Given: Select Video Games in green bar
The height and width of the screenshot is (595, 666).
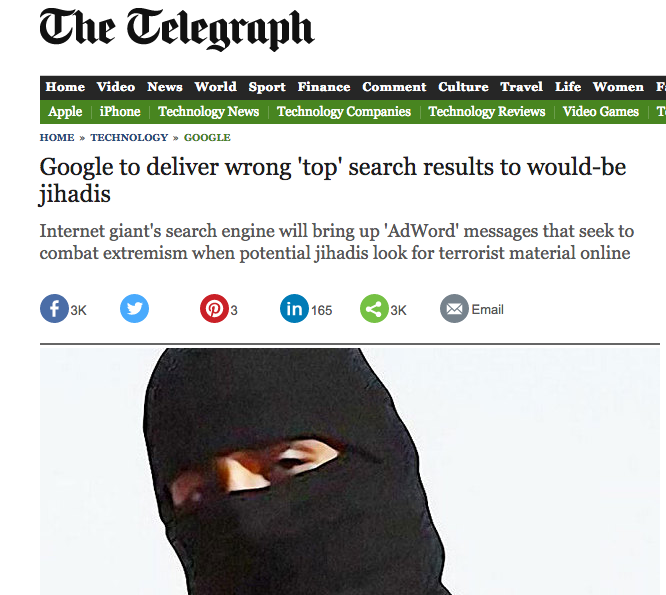Looking at the screenshot, I should (601, 112).
